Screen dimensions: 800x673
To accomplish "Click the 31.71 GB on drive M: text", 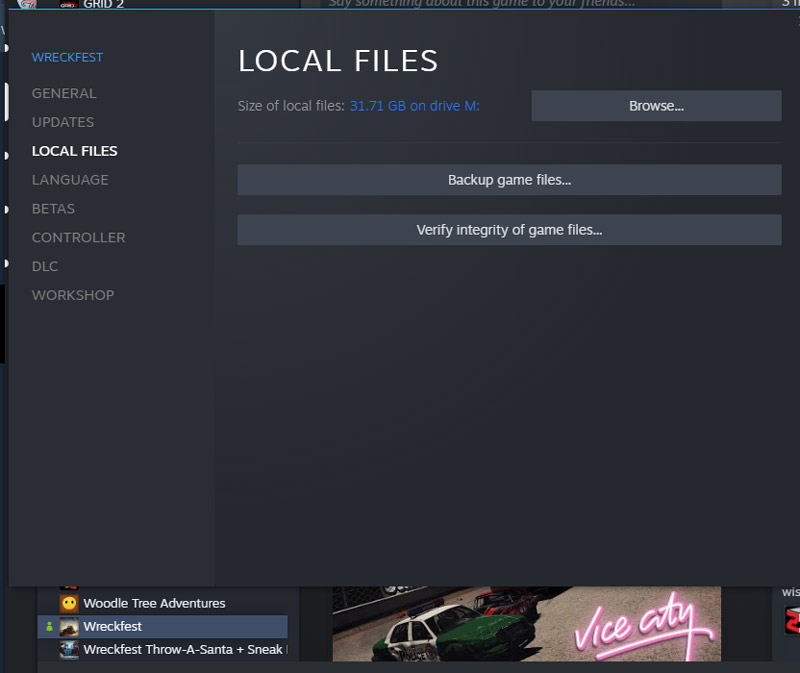I will click(x=414, y=106).
